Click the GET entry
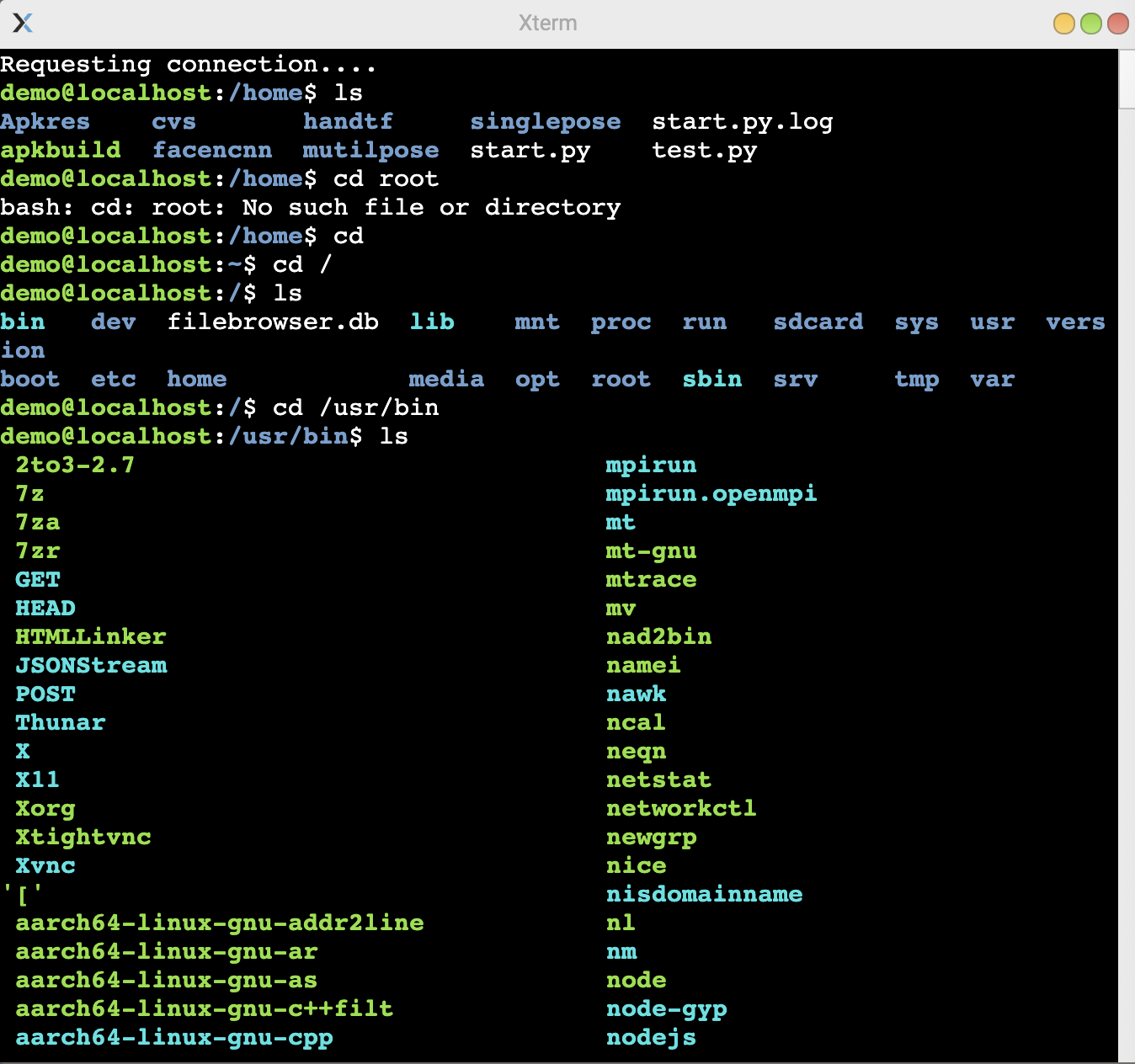This screenshot has width=1135, height=1064. [38, 579]
